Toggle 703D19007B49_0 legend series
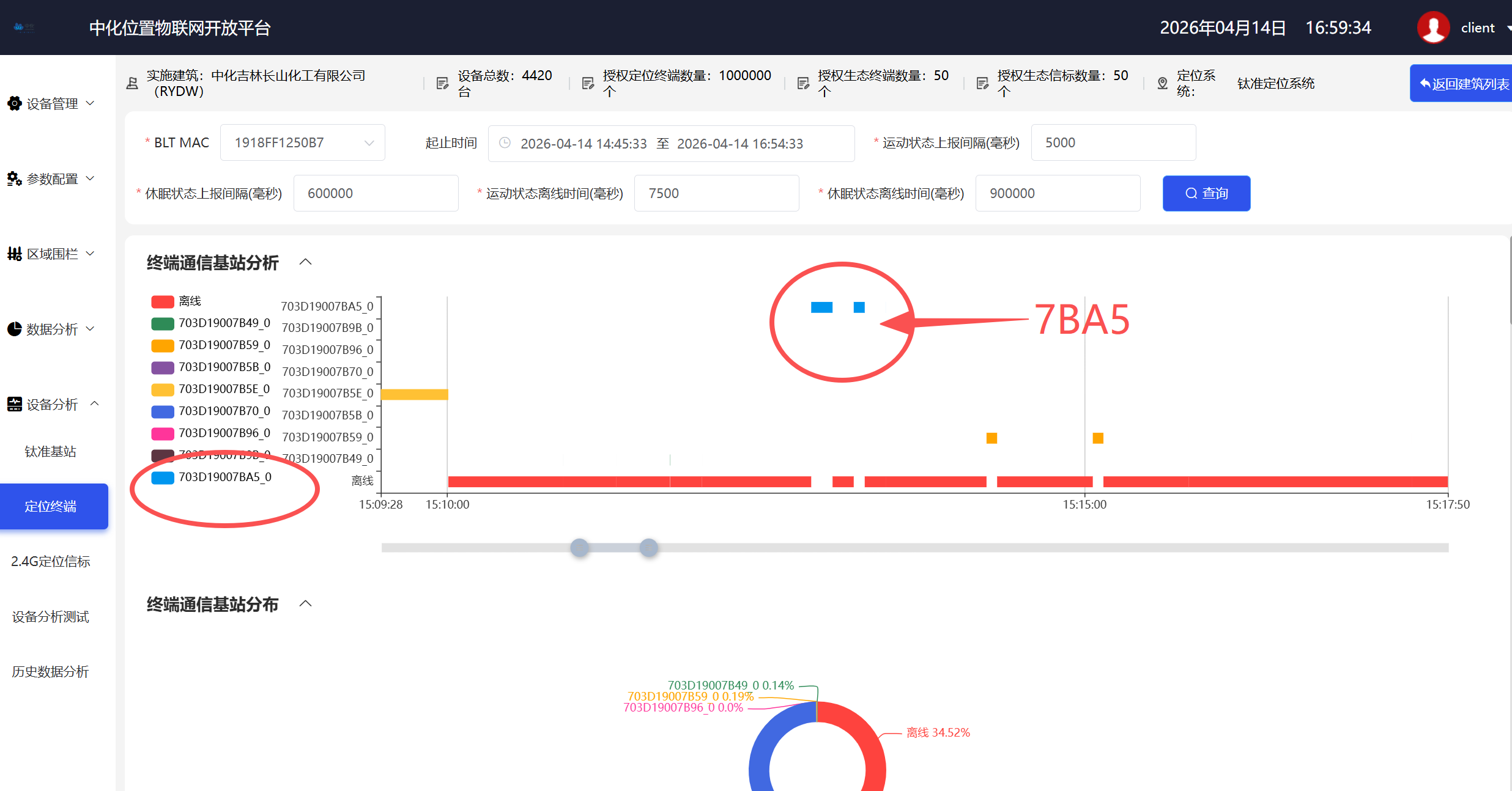 [x=210, y=323]
